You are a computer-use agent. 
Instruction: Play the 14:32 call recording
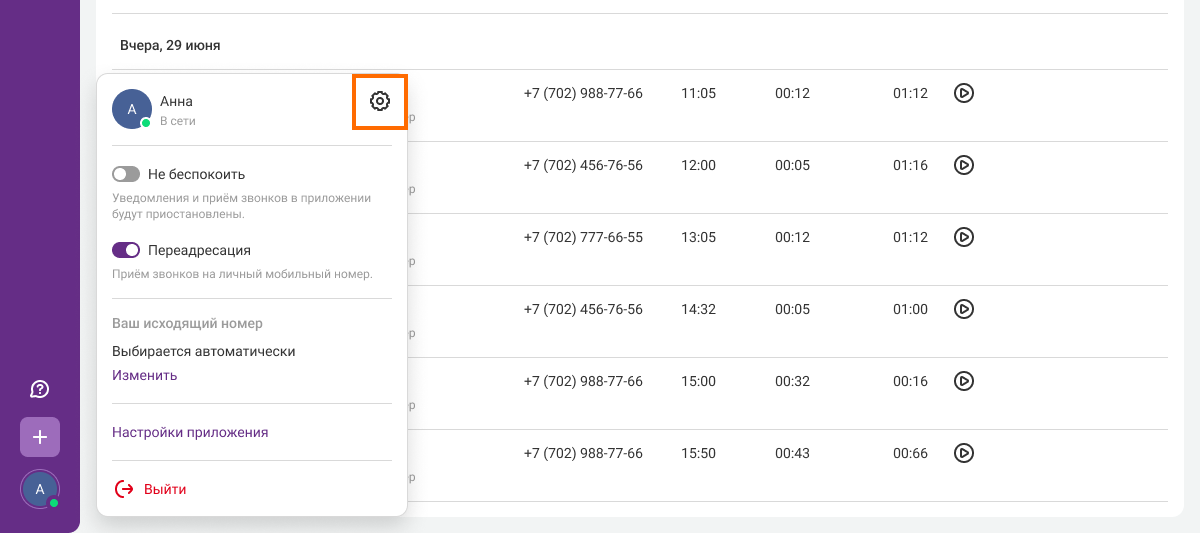(963, 309)
